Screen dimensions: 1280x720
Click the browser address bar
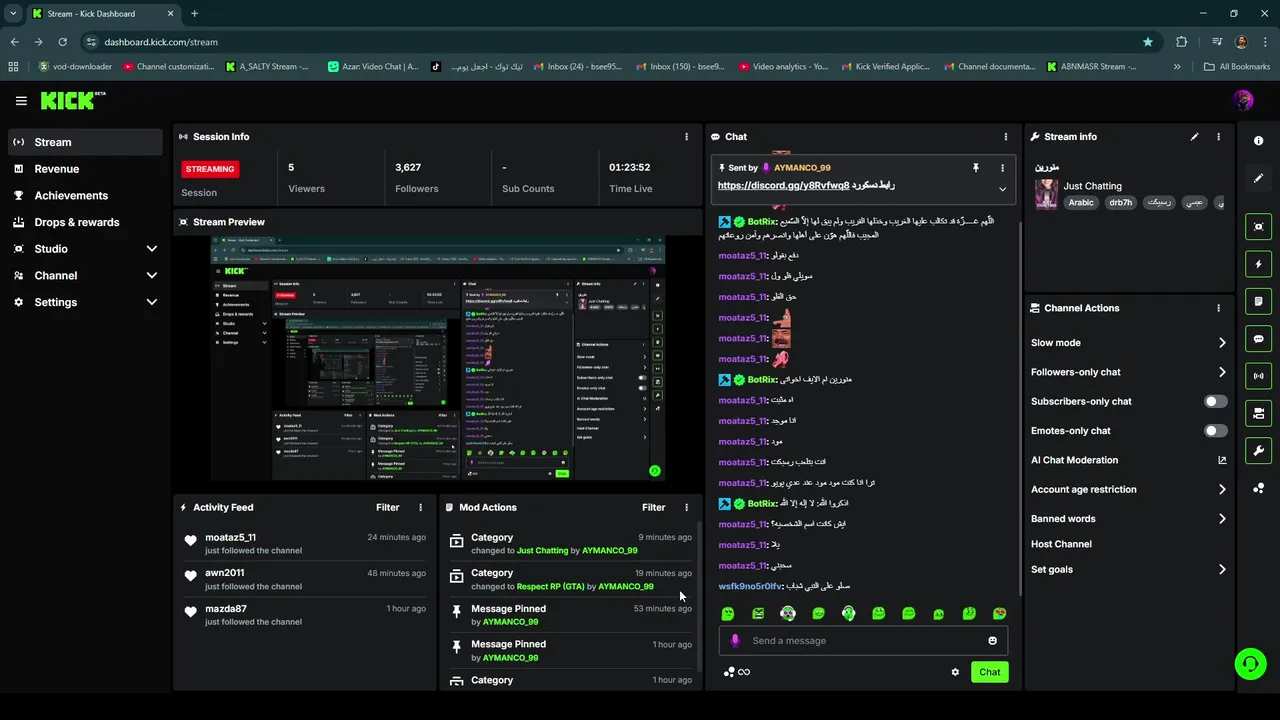pyautogui.click(x=610, y=42)
